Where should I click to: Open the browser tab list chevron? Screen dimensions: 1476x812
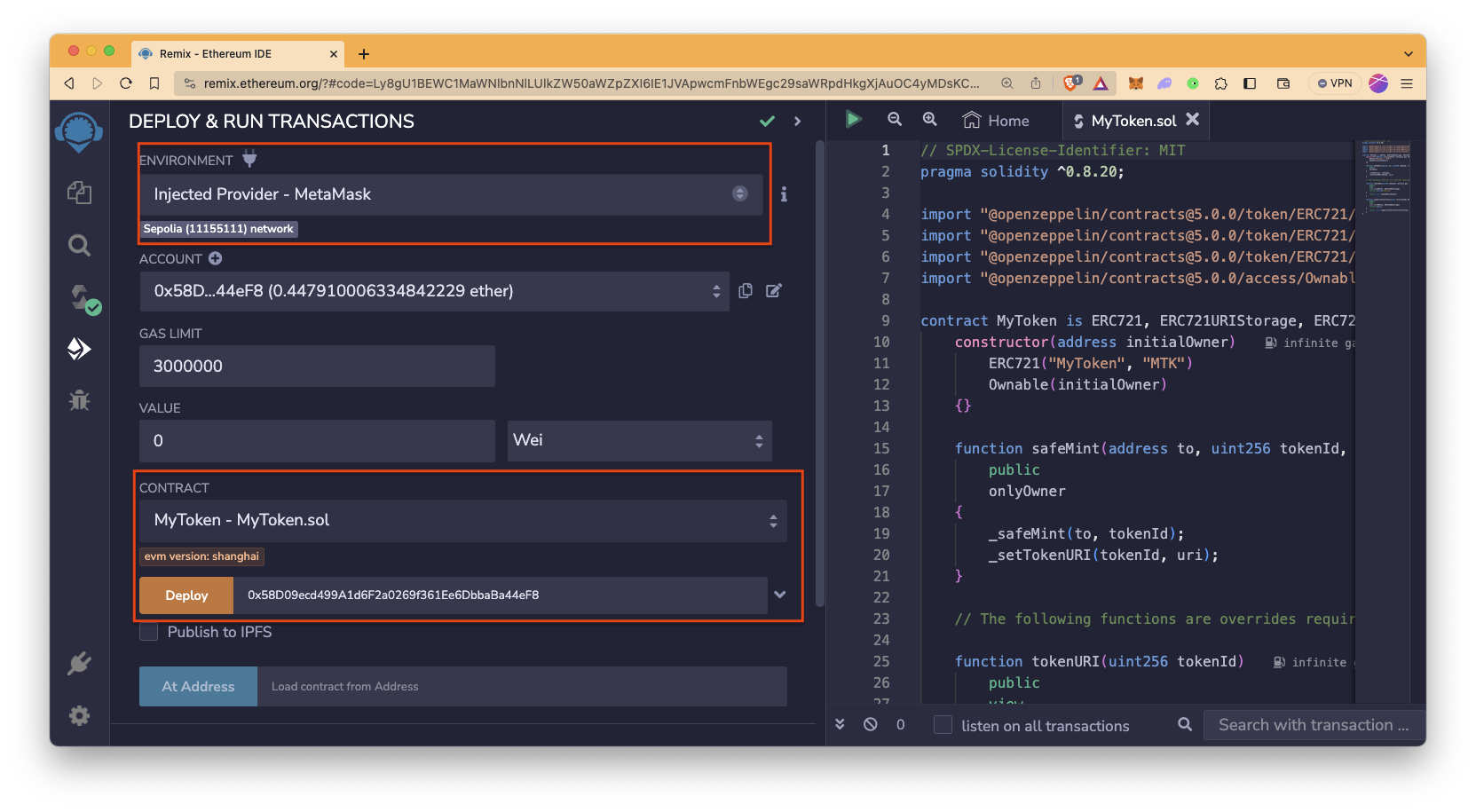point(1408,54)
